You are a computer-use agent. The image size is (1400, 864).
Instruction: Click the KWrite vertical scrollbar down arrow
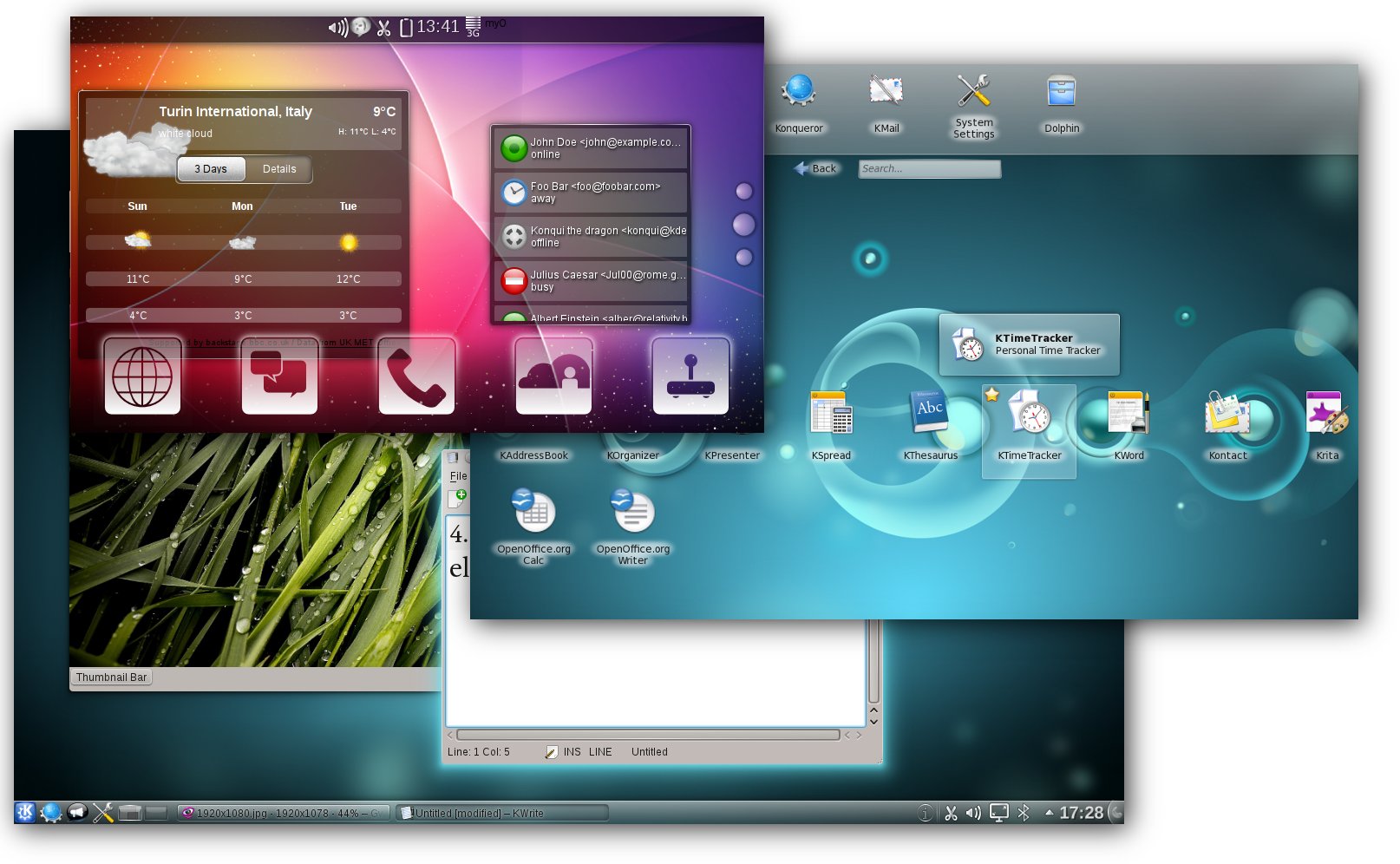(873, 721)
